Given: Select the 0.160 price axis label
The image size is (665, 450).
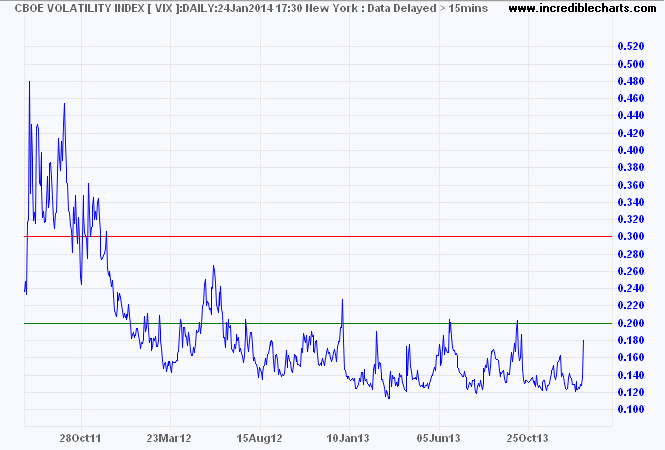Looking at the screenshot, I should 631,357.
